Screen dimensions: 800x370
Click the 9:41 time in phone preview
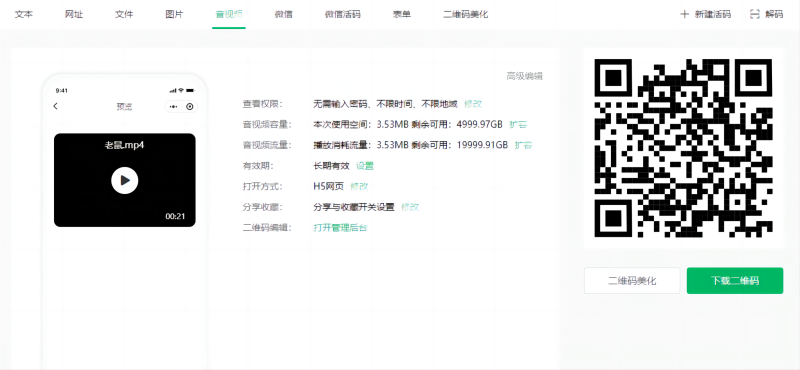click(62, 90)
